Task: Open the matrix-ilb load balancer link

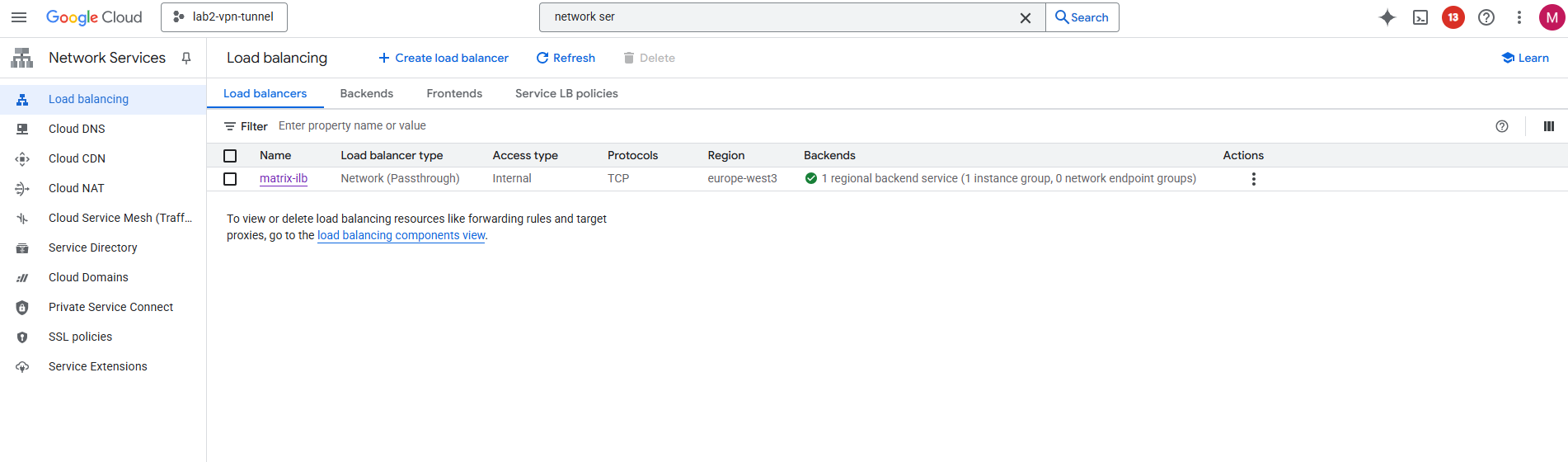Action: click(284, 179)
